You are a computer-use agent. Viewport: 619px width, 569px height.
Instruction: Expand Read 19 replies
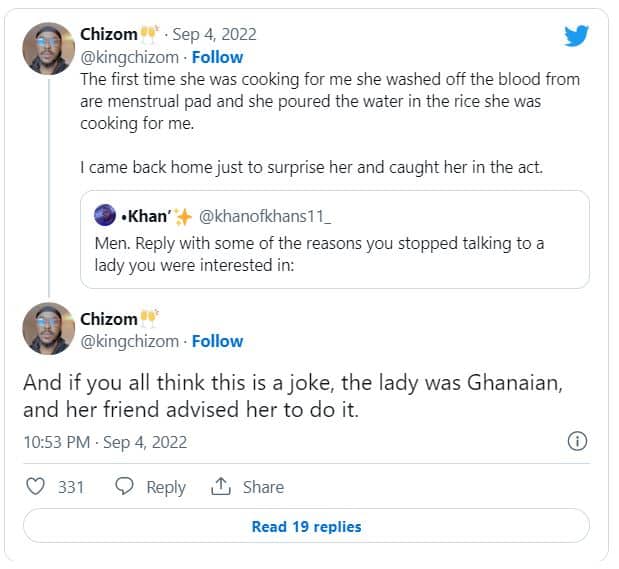(306, 526)
